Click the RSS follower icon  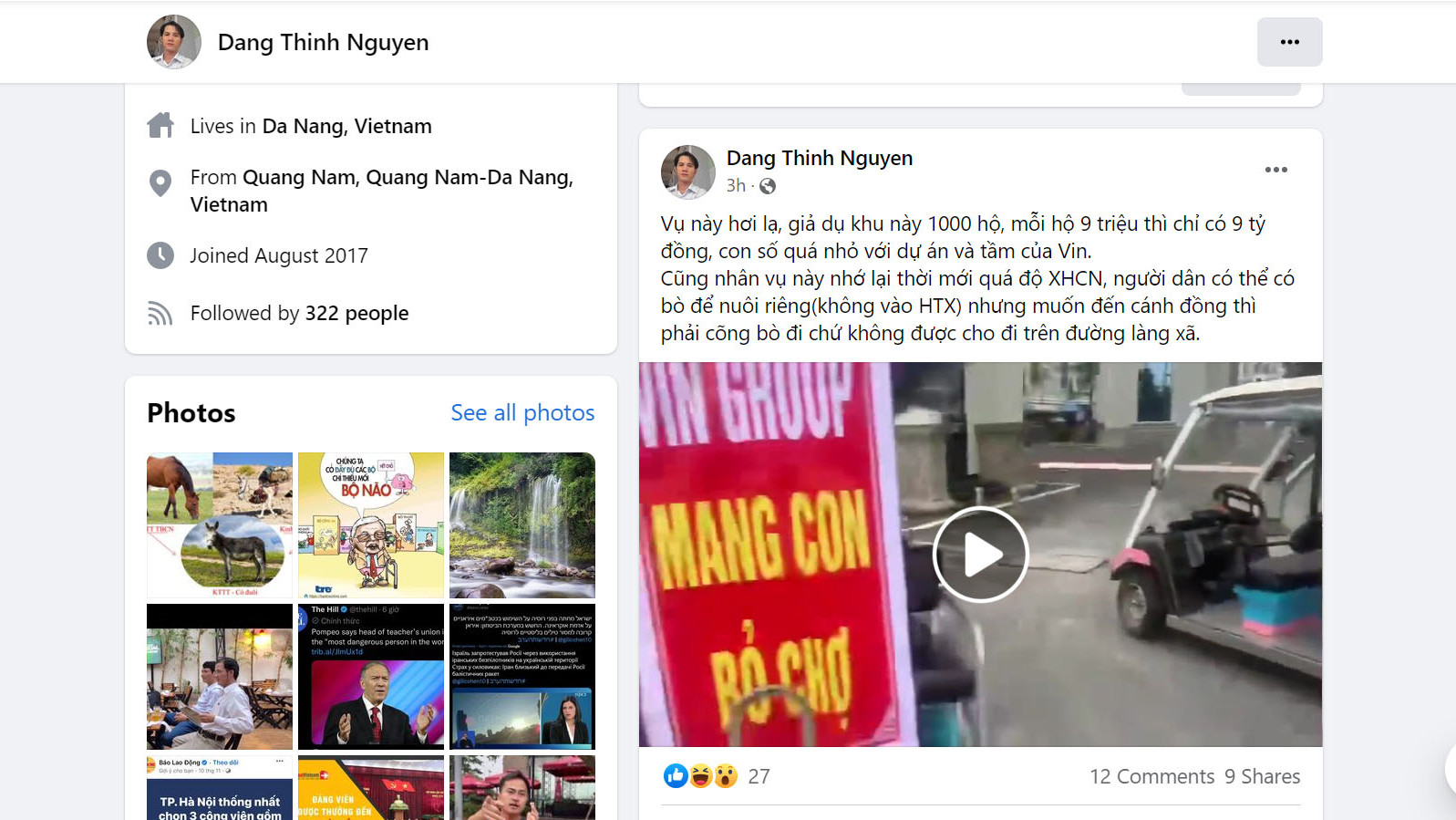point(160,314)
